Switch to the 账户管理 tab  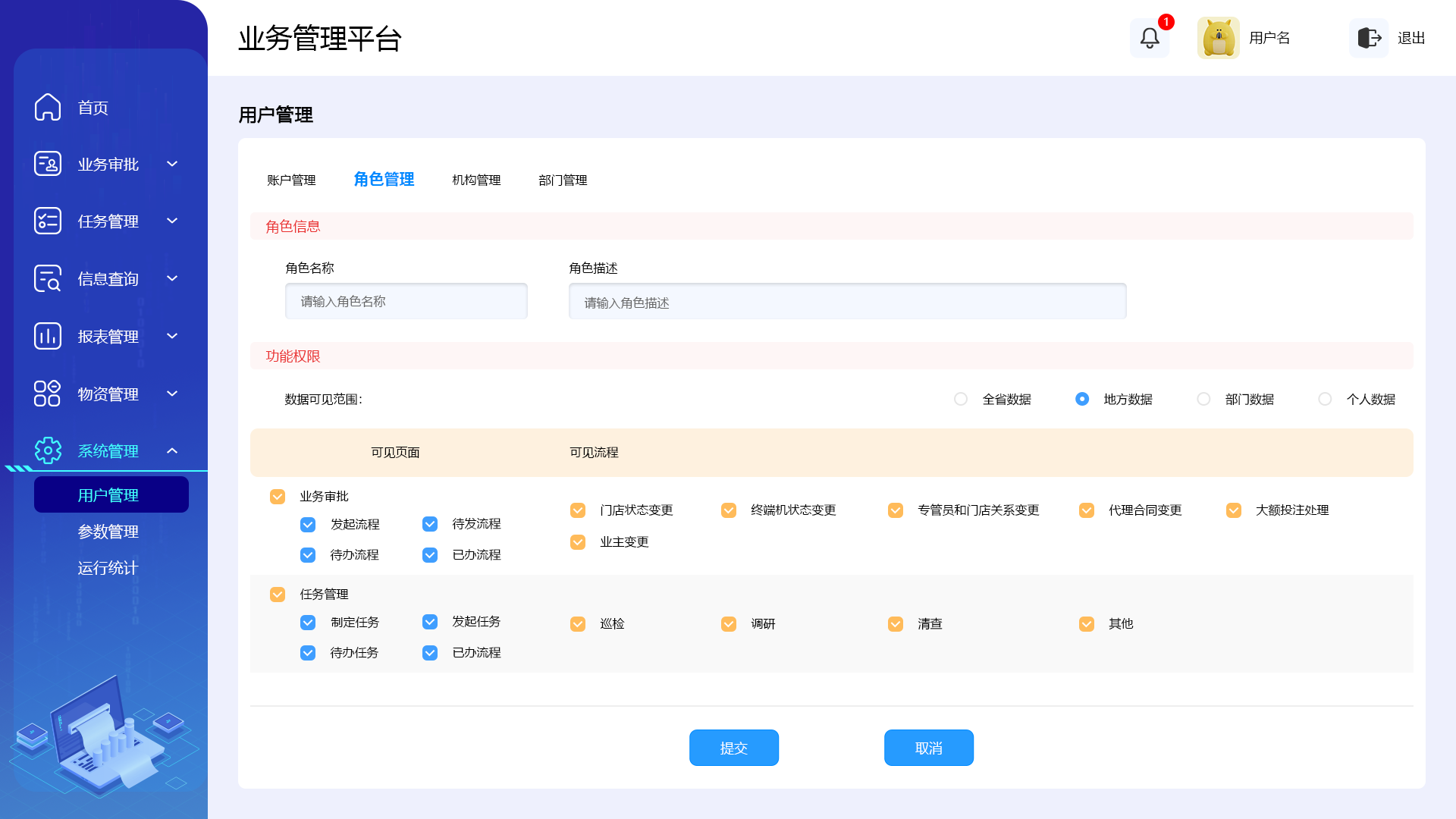[x=291, y=180]
